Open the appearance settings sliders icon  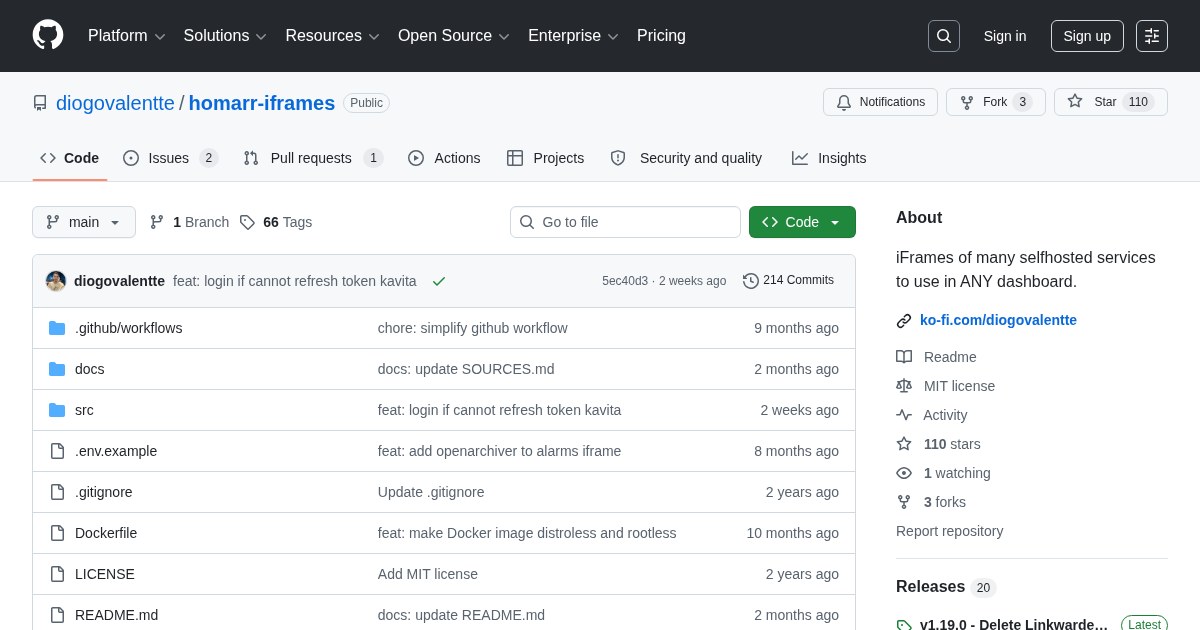click(x=1152, y=36)
